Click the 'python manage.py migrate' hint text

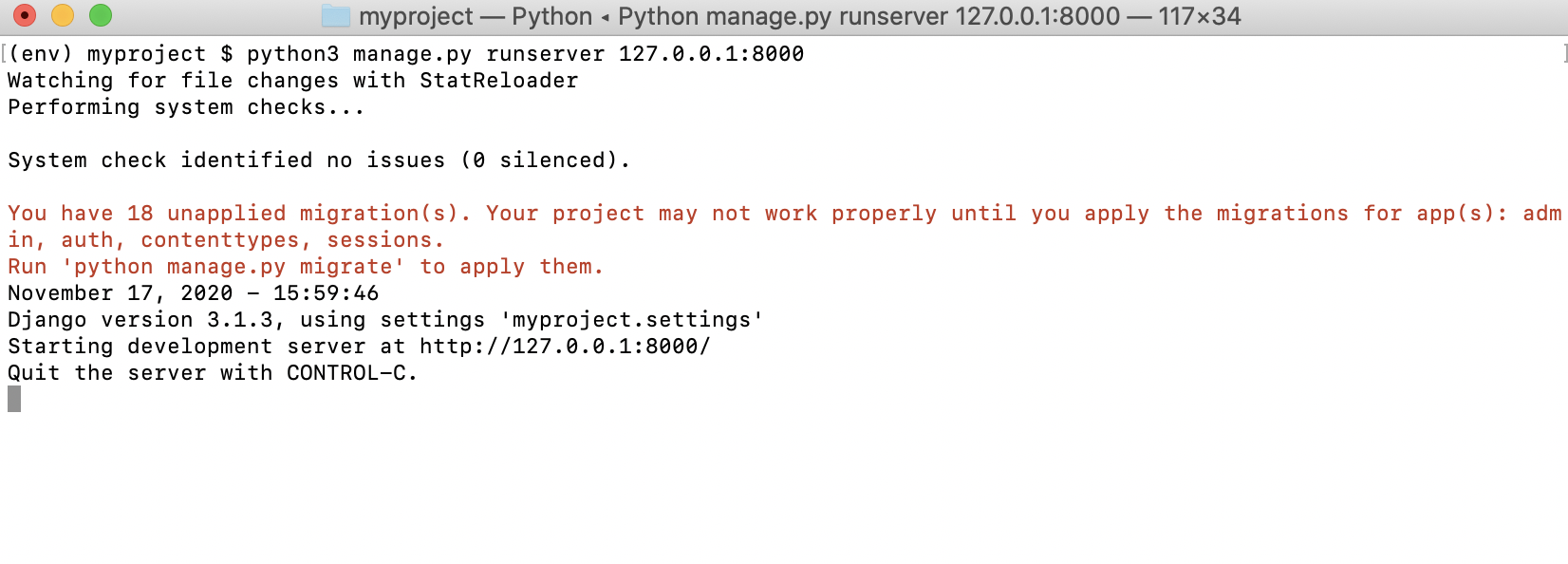(x=233, y=267)
